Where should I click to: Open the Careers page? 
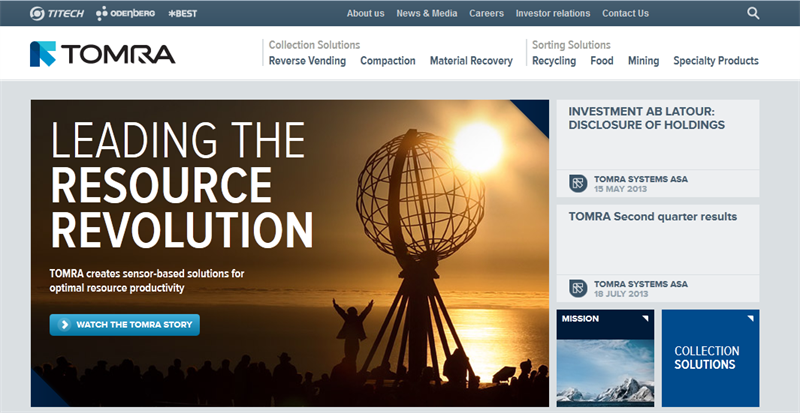486,13
